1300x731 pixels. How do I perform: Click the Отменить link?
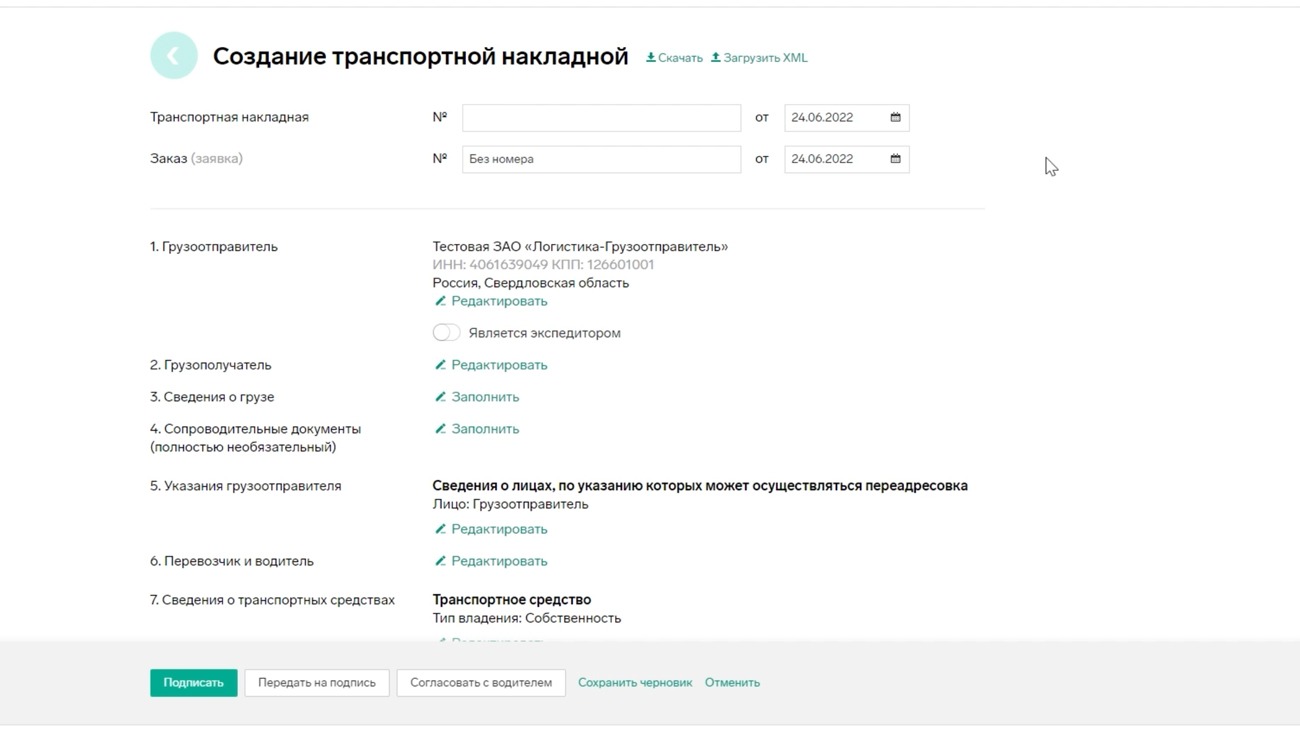point(732,683)
